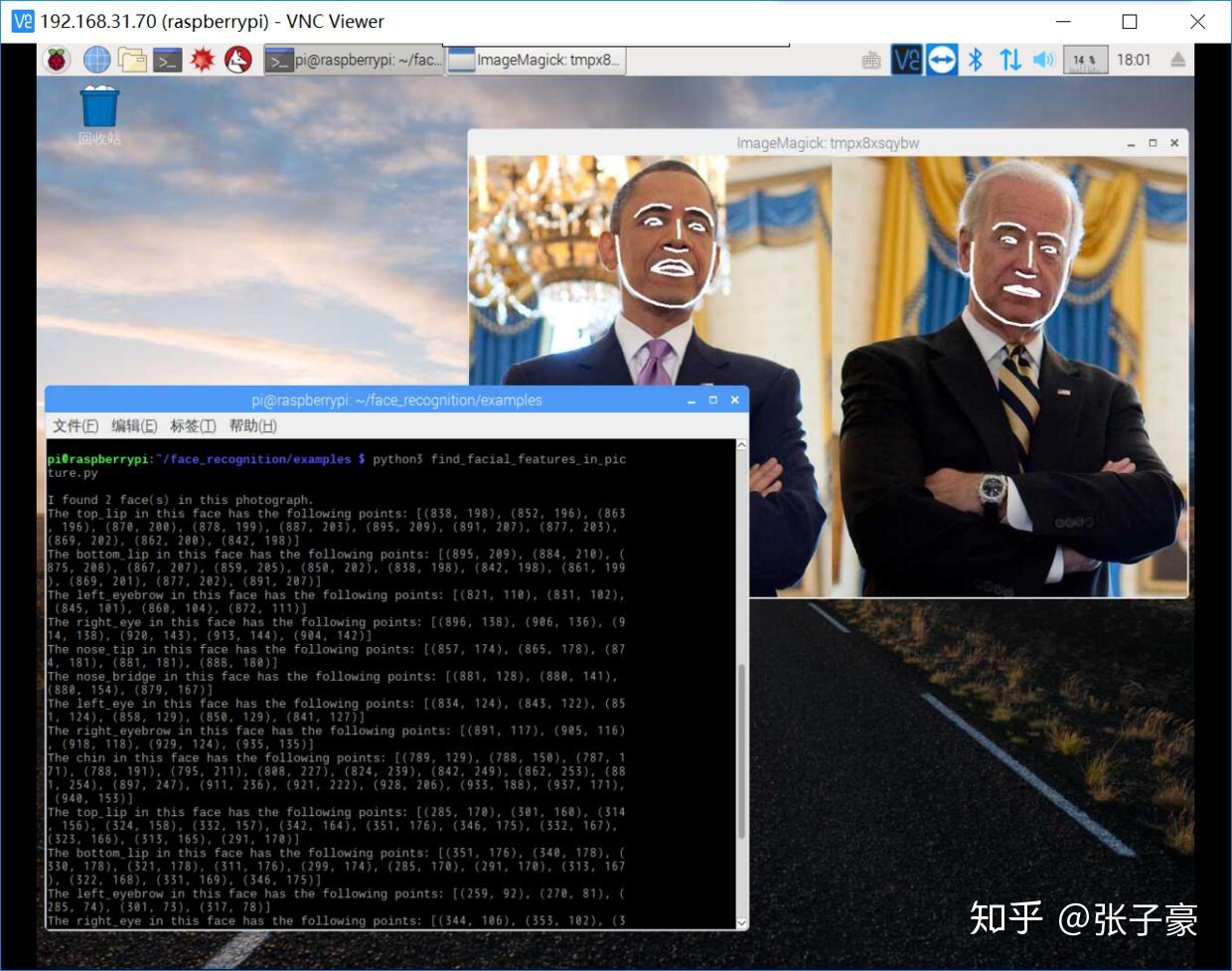Toggle the eject removable media icon

pos(1177,60)
